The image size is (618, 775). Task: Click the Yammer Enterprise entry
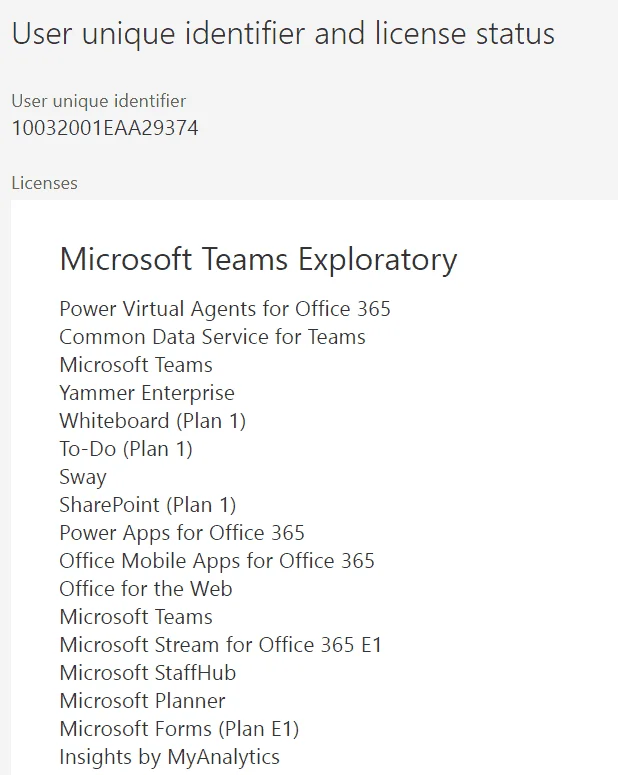point(147,393)
